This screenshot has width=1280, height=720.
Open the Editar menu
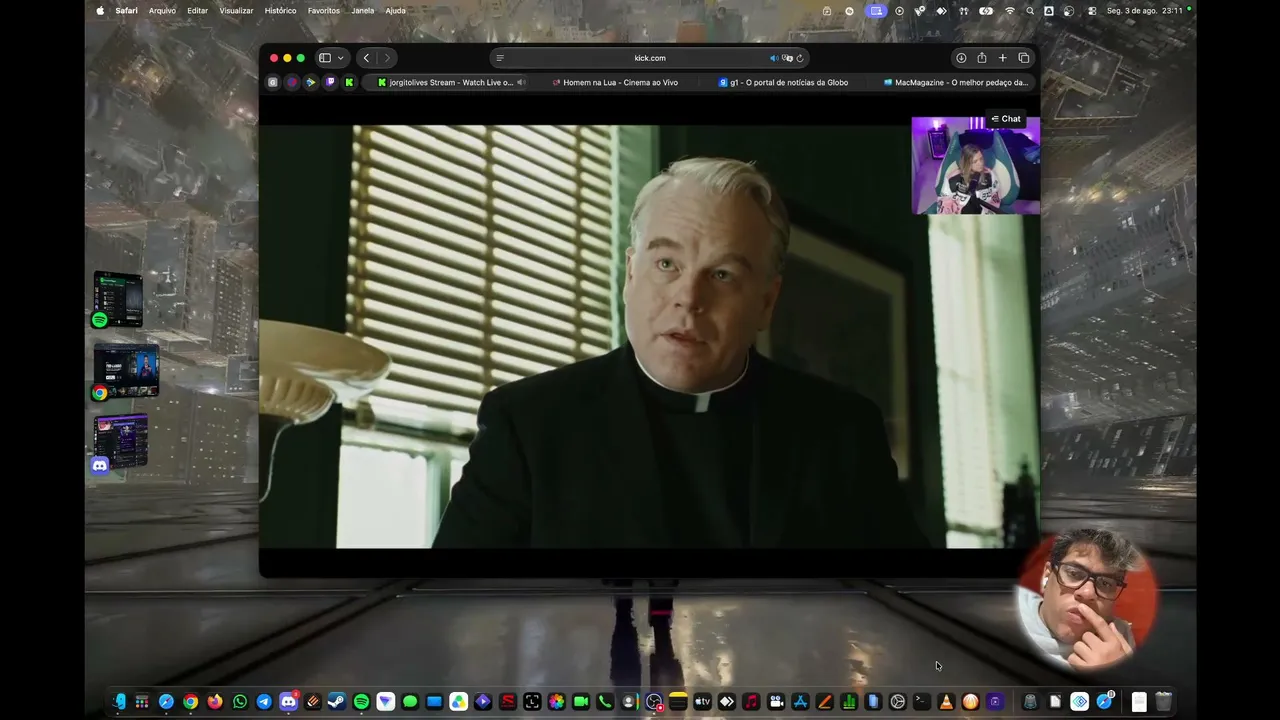pyautogui.click(x=197, y=11)
